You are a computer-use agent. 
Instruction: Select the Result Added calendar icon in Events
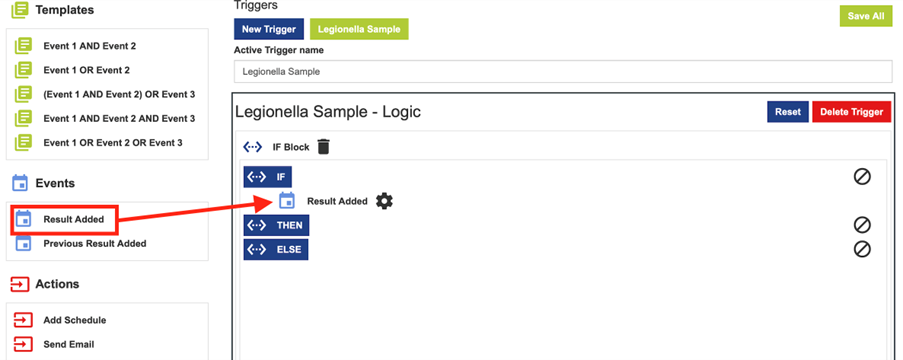tap(23, 219)
